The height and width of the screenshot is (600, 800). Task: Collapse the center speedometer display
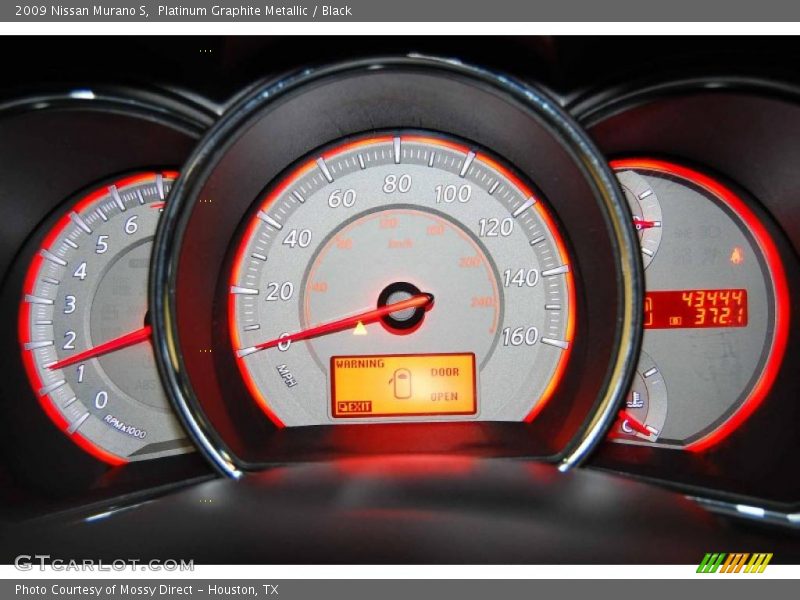[400, 300]
